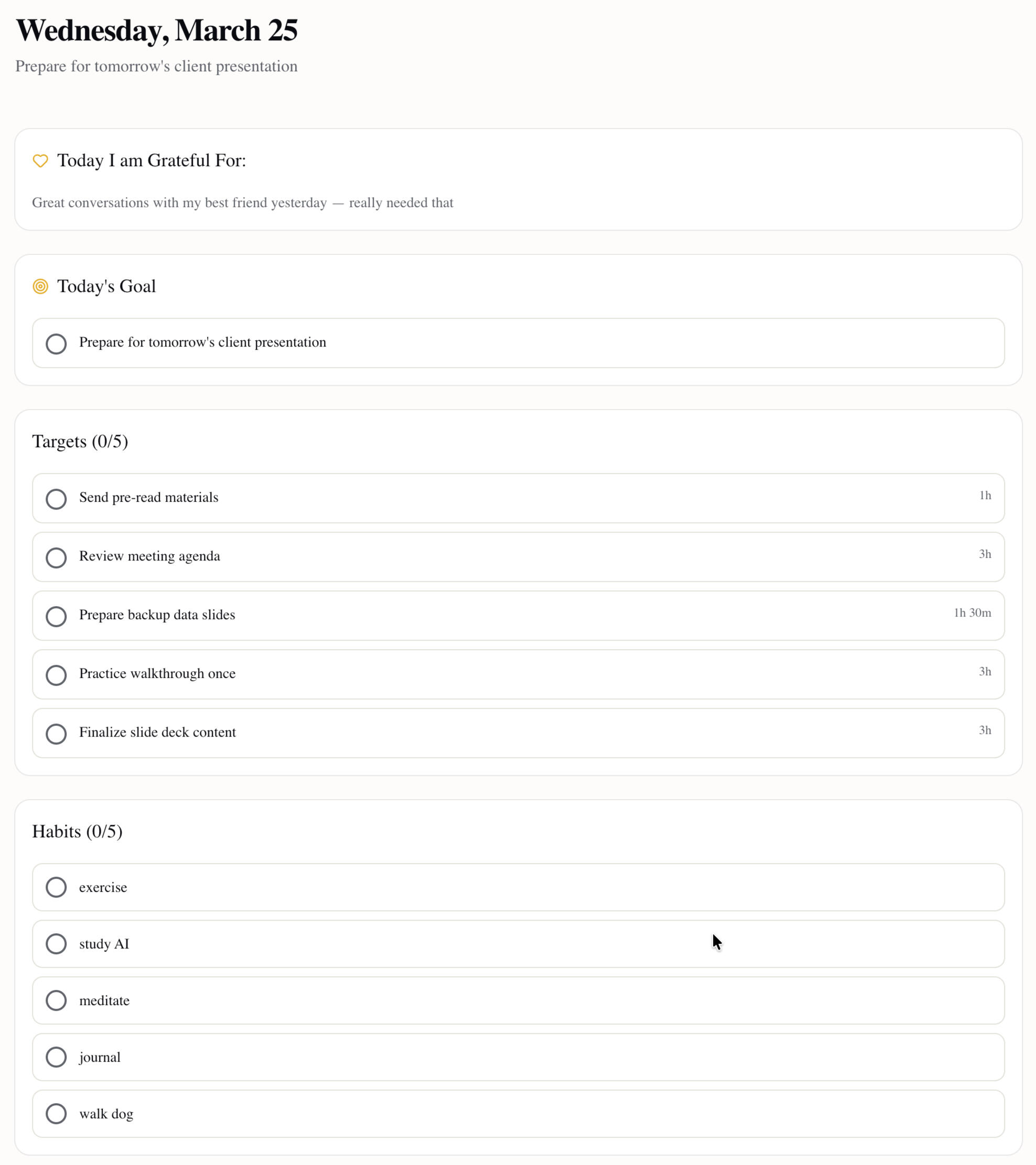Click the target icon beside Today's Goal
The height and width of the screenshot is (1165, 1036).
[40, 286]
